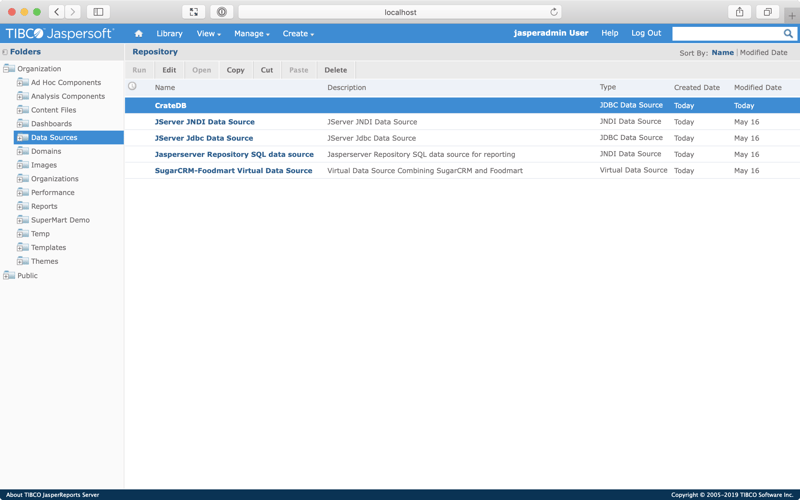Go forward with Safari forward arrow
The height and width of the screenshot is (500, 800).
click(72, 12)
